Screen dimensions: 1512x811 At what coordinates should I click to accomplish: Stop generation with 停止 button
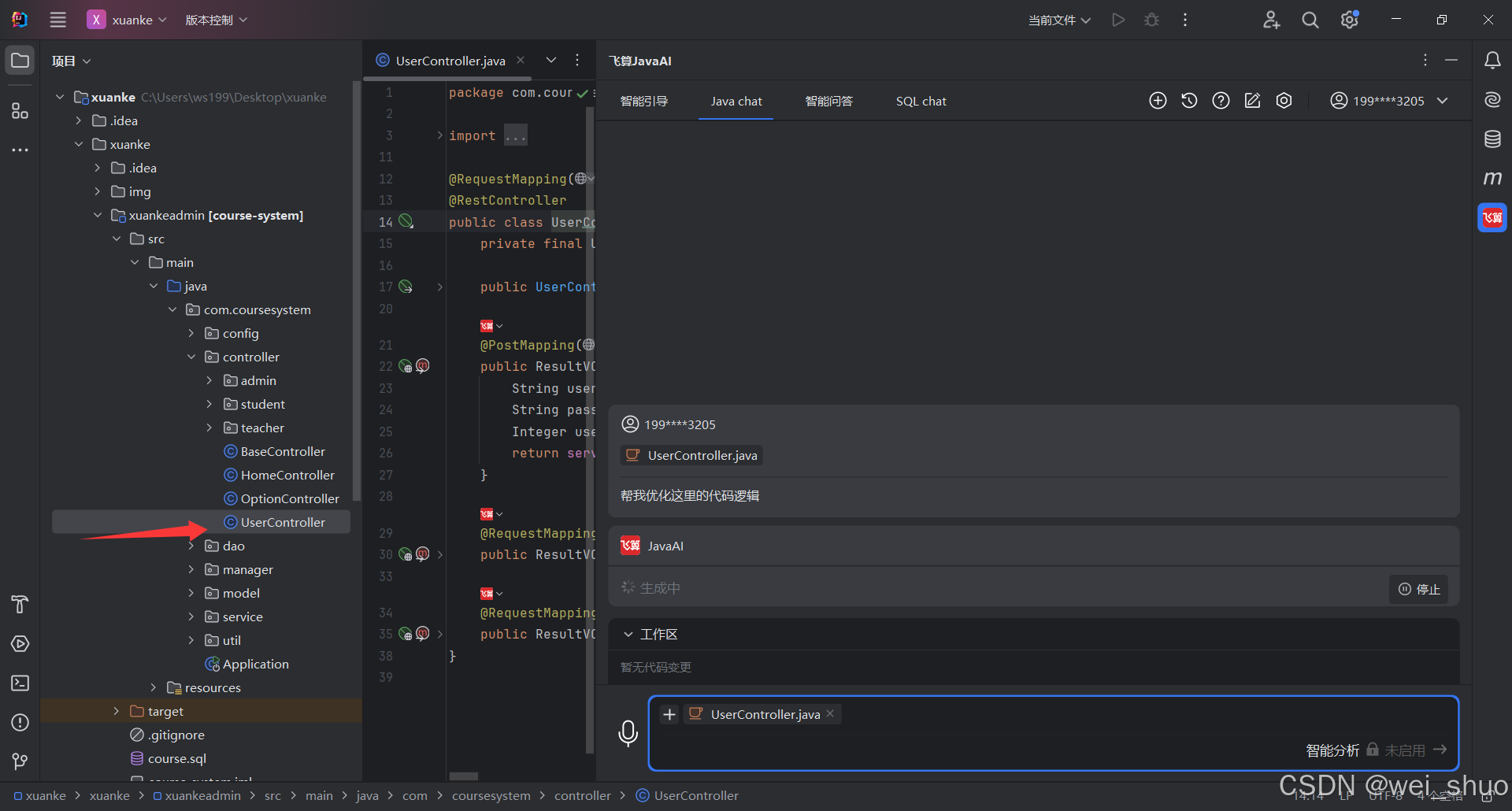1419,589
